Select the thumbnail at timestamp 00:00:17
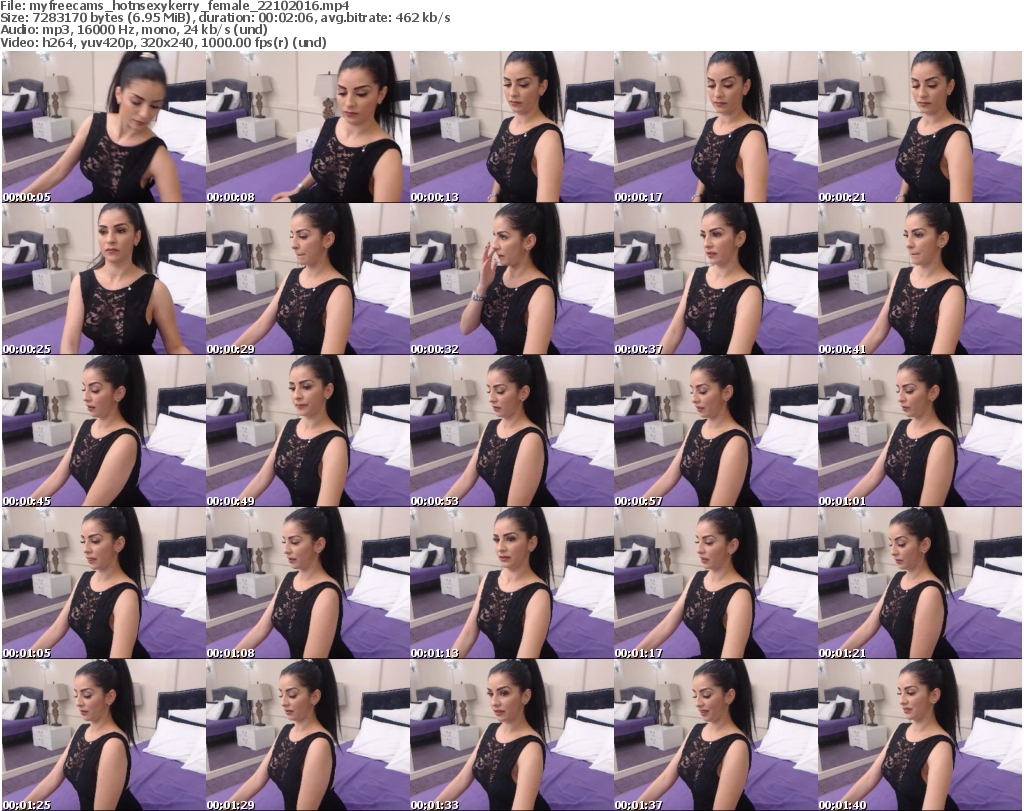 [715, 127]
